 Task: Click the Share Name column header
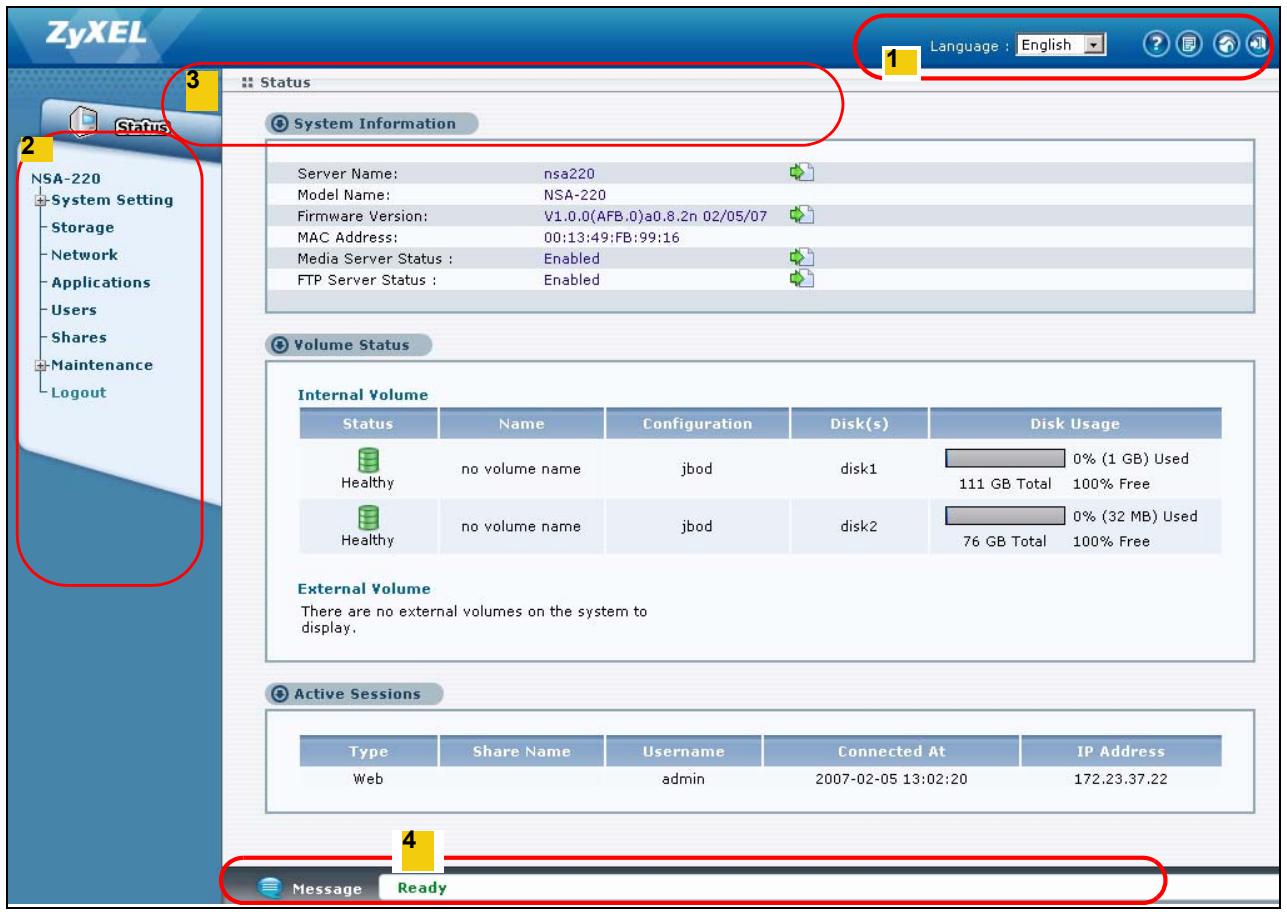tap(522, 750)
